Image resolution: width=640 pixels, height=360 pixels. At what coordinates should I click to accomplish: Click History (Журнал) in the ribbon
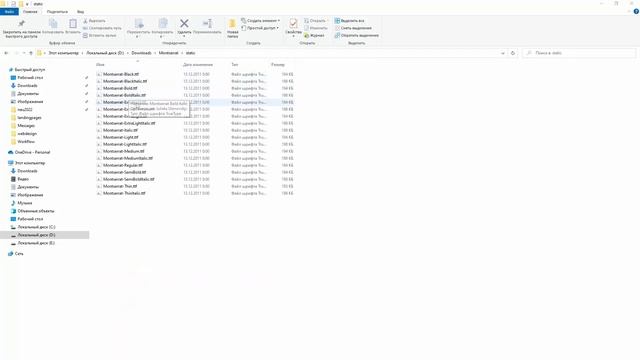pyautogui.click(x=314, y=36)
